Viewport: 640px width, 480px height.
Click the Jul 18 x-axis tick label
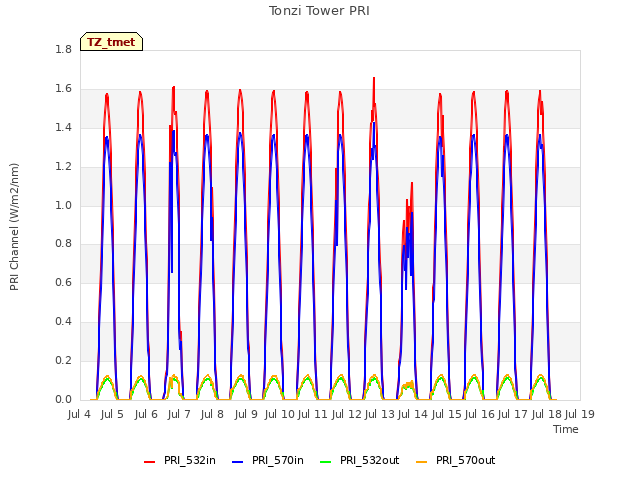click(x=547, y=414)
